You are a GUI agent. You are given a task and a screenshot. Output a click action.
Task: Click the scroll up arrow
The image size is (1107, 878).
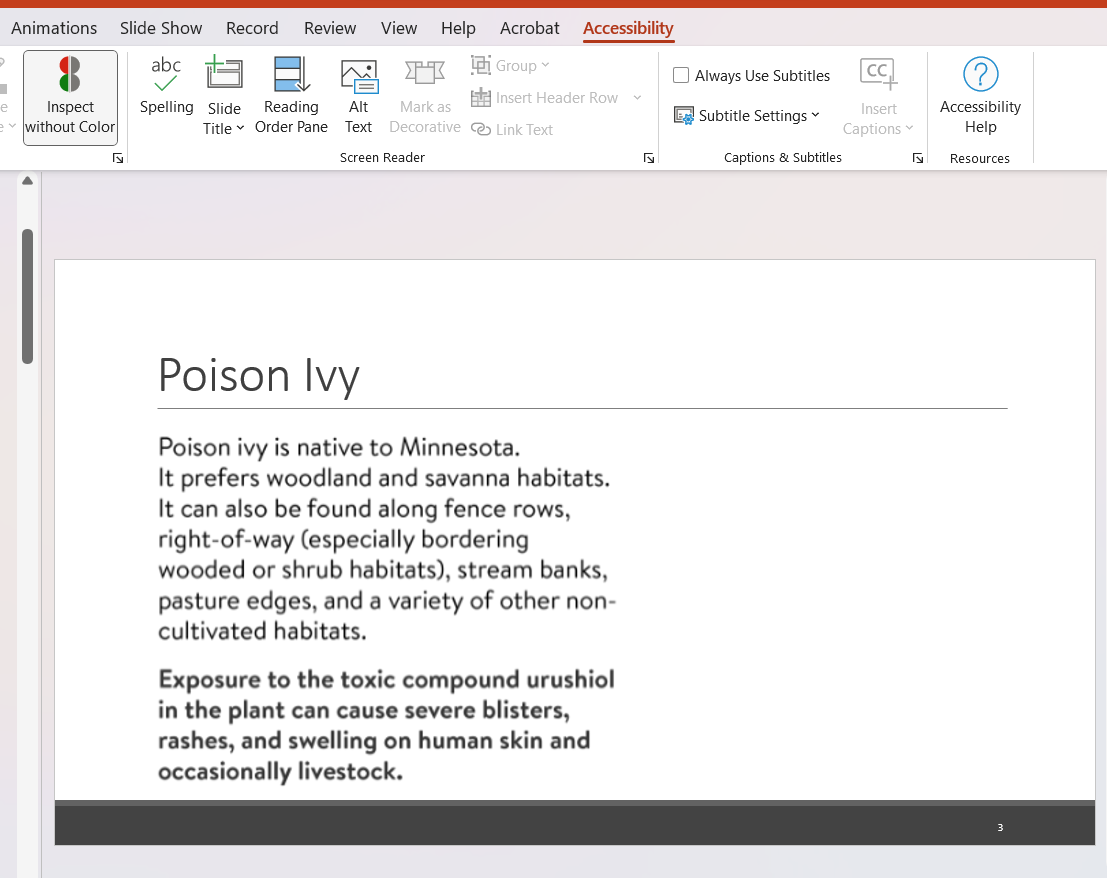28,181
